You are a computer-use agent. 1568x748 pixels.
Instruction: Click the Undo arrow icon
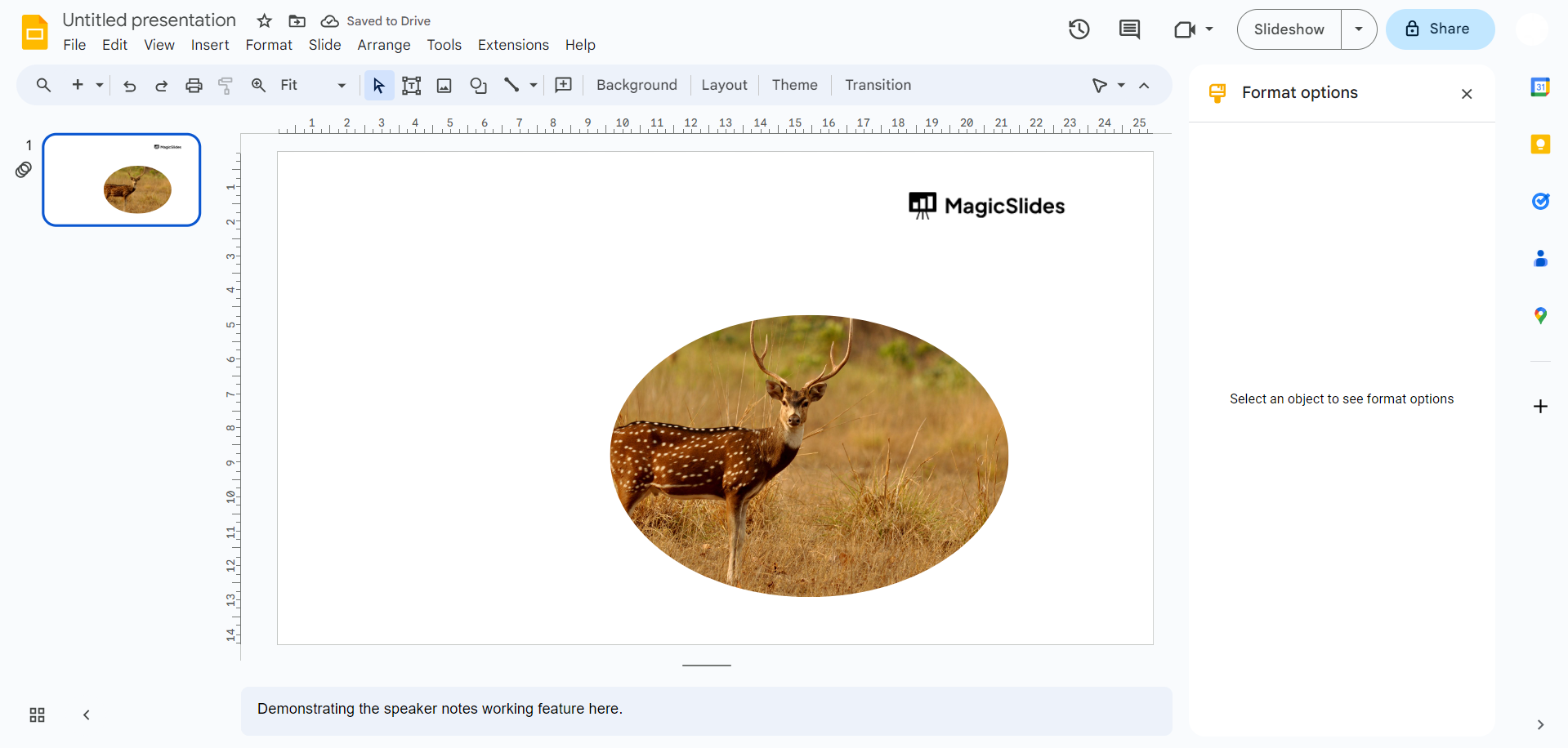pos(129,86)
